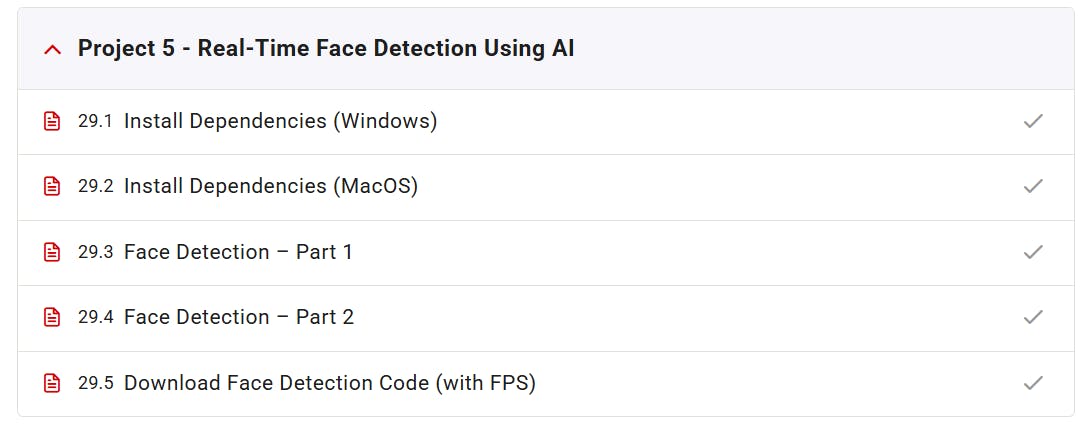
Task: Open Face Detection – Part 1 lesson
Action: pos(238,252)
